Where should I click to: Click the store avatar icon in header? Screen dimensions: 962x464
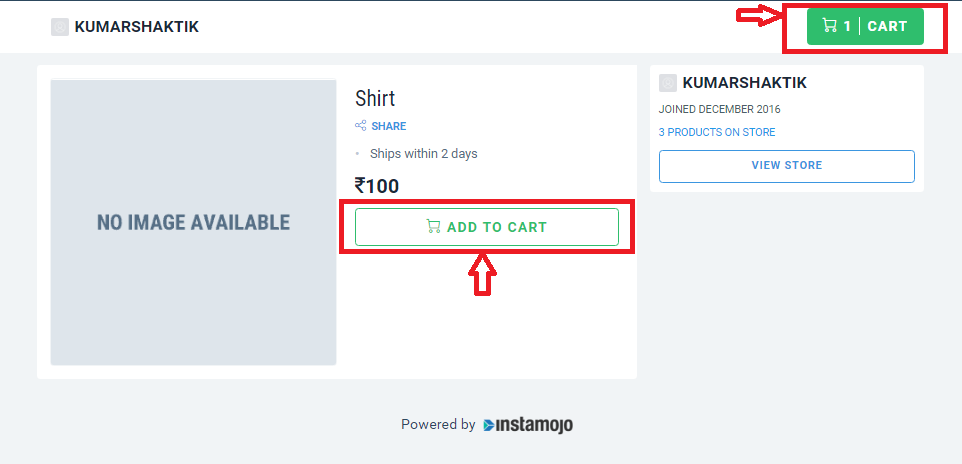point(60,27)
